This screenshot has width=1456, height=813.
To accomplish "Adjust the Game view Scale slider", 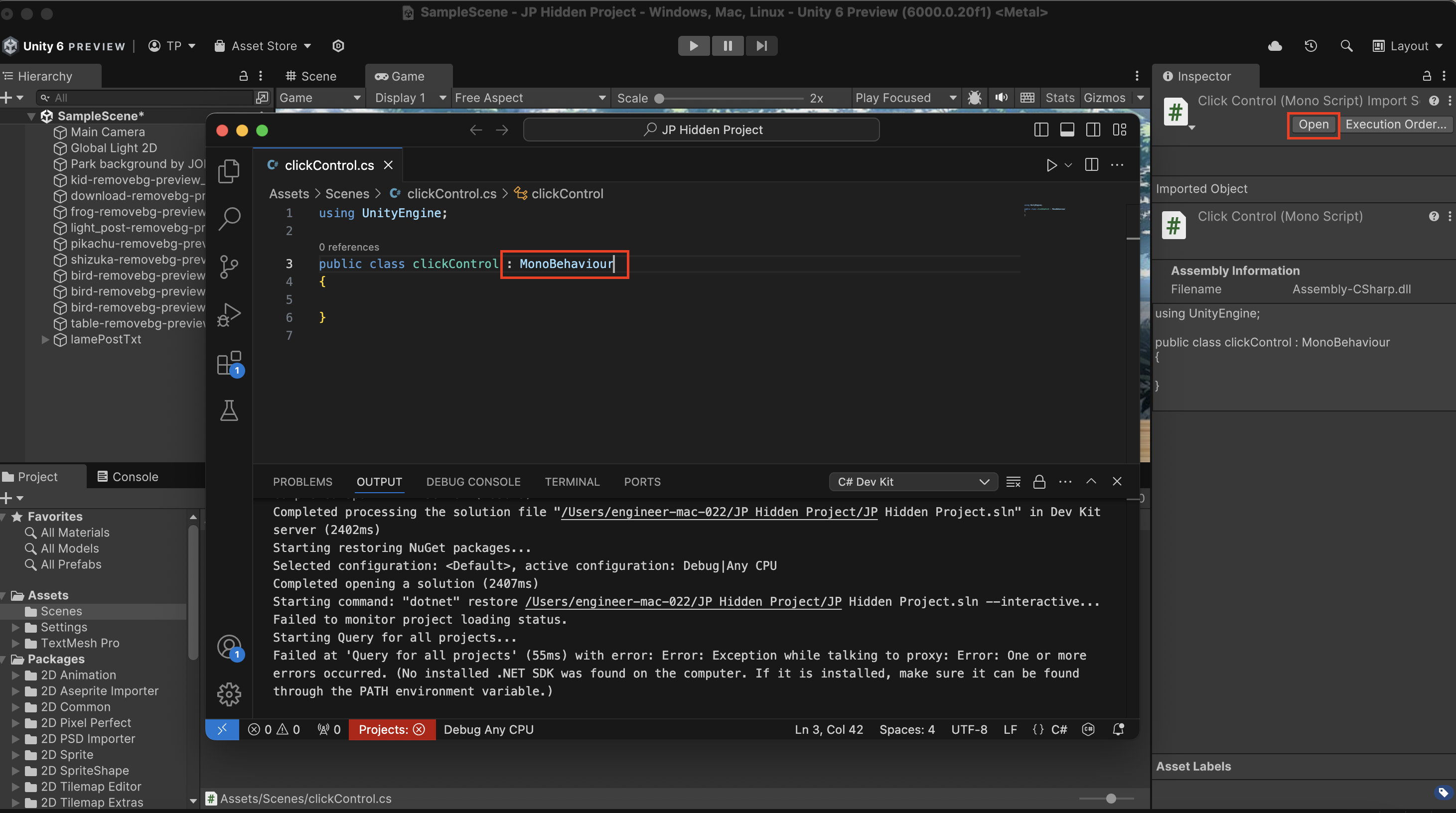I will (730, 98).
